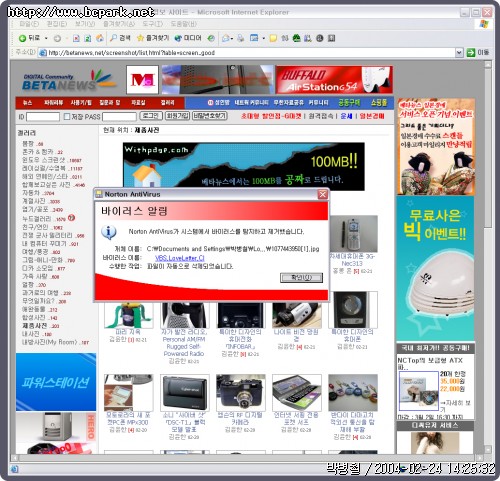Open the 편집(E) Edit menu
The height and width of the screenshot is (481, 500).
(x=57, y=24)
